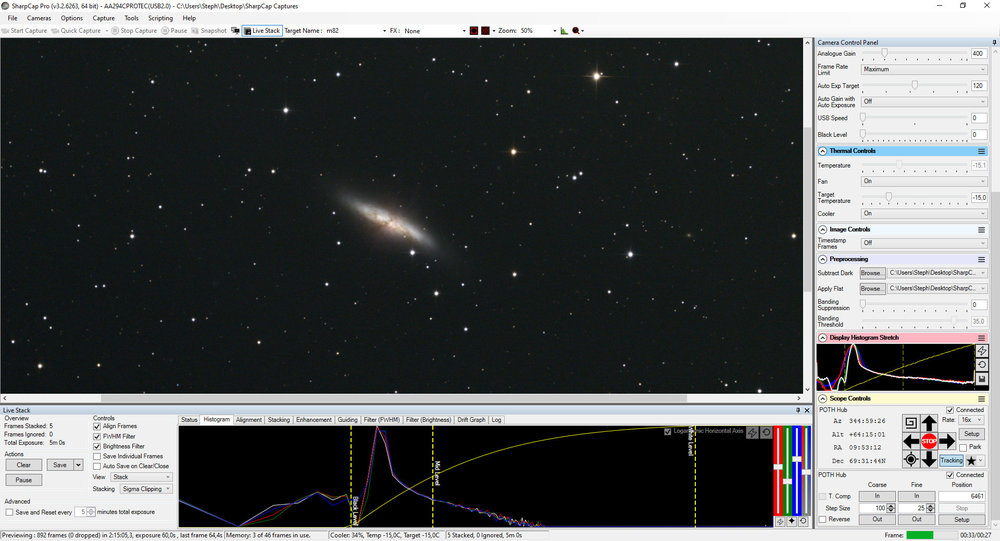Click the floppy disk save stretch icon
Screen dimensions: 1000x541
982,379
